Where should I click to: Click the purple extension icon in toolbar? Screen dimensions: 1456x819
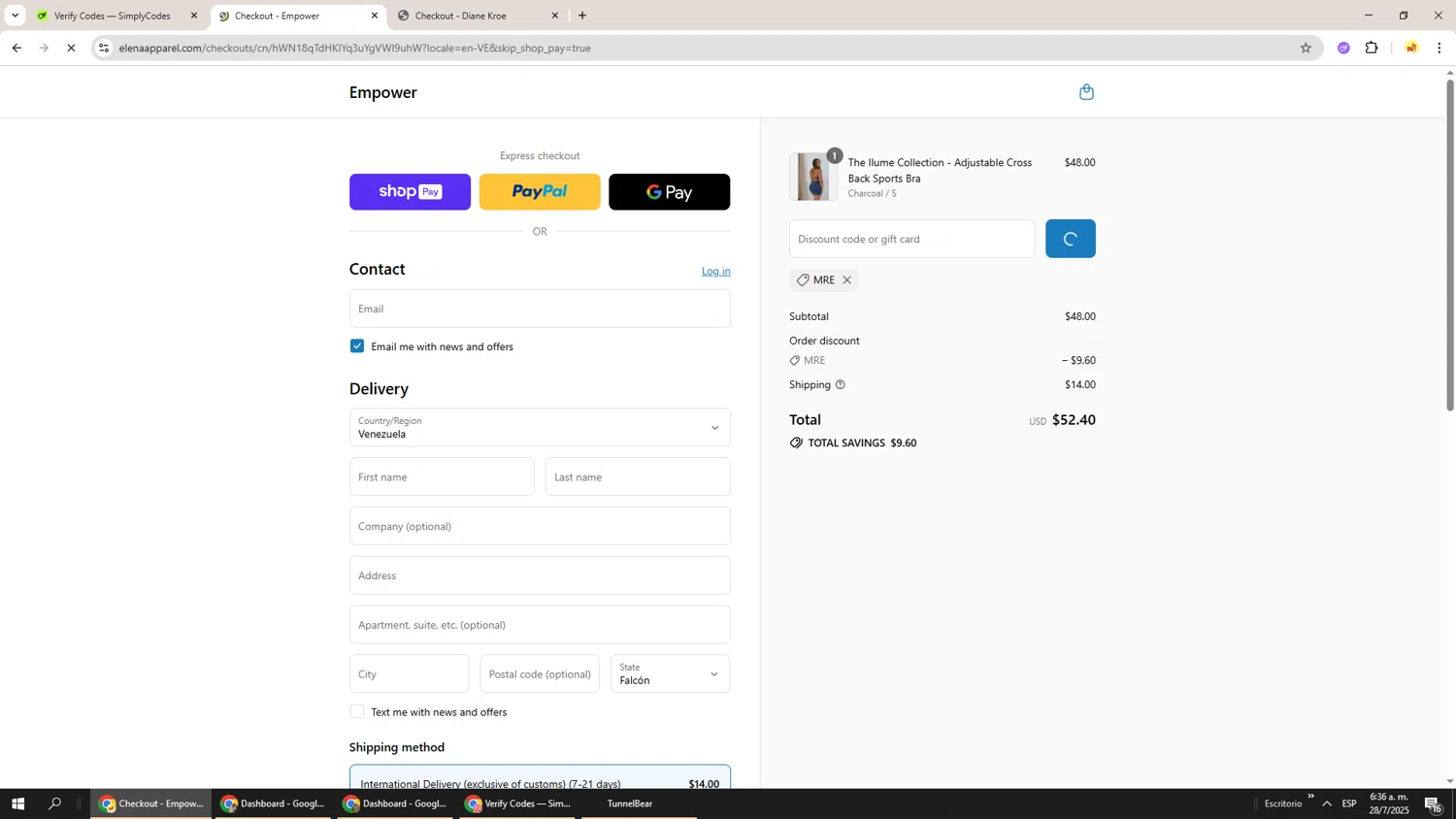tap(1343, 48)
